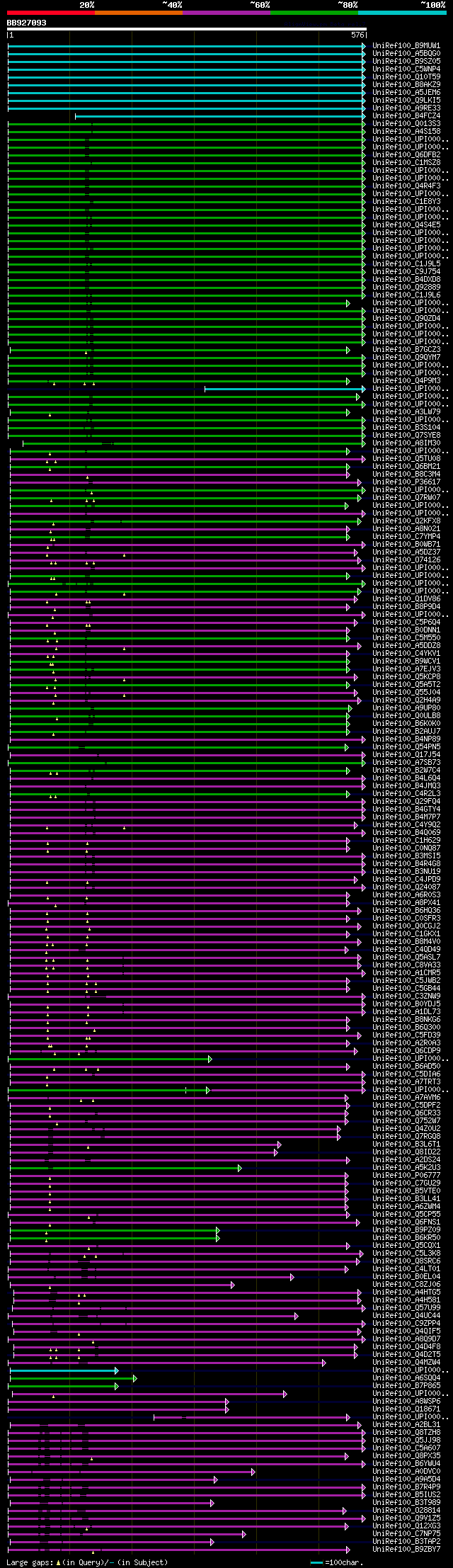Select the UniRef100_Q7SYE8 label
This screenshot has width=453, height=1568.
click(406, 435)
